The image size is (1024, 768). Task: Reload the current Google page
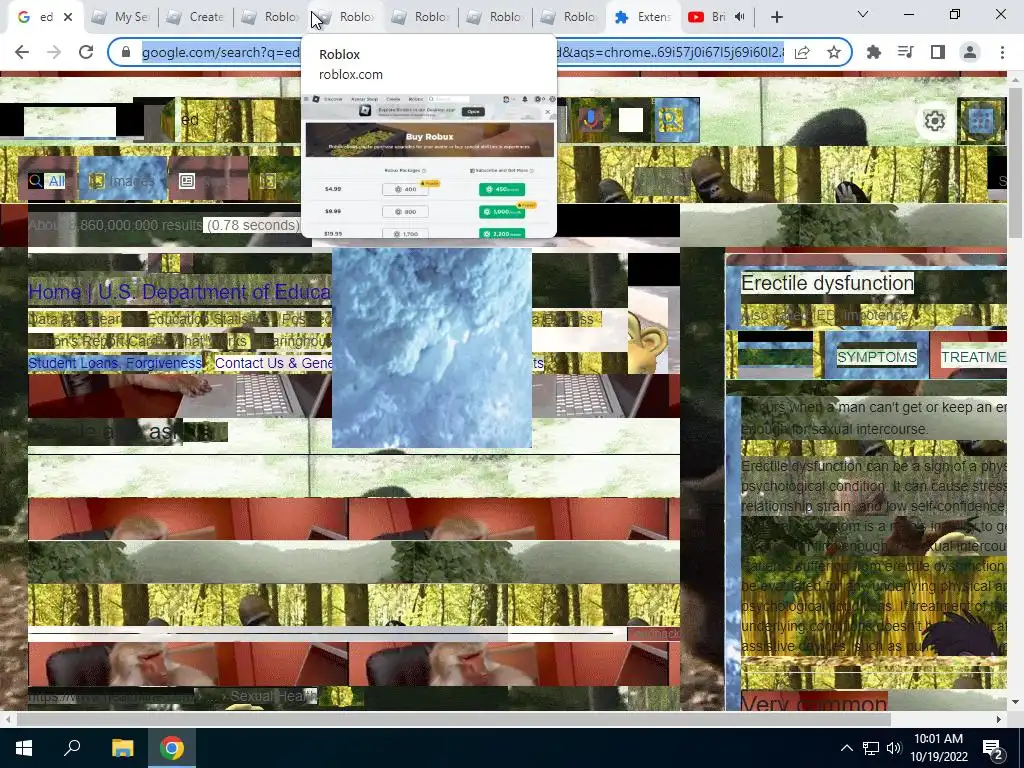click(86, 52)
